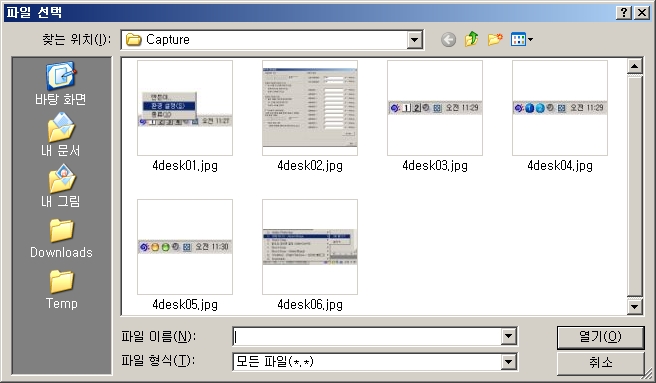Click the 4desk06.jpg file name label
The height and width of the screenshot is (383, 656).
pos(310,305)
